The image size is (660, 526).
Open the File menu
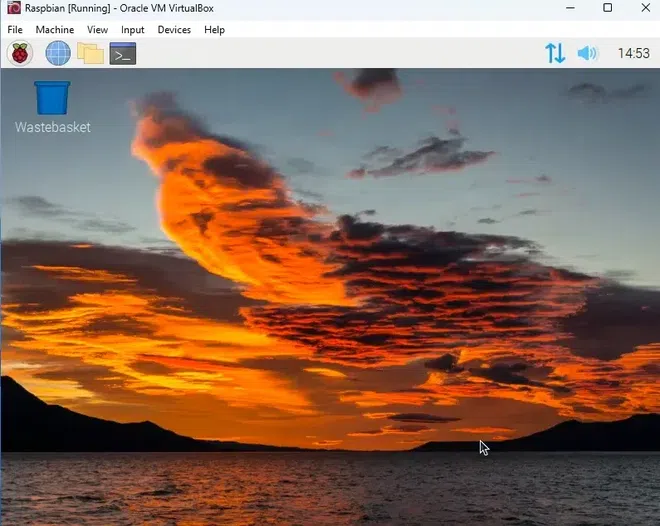point(15,30)
